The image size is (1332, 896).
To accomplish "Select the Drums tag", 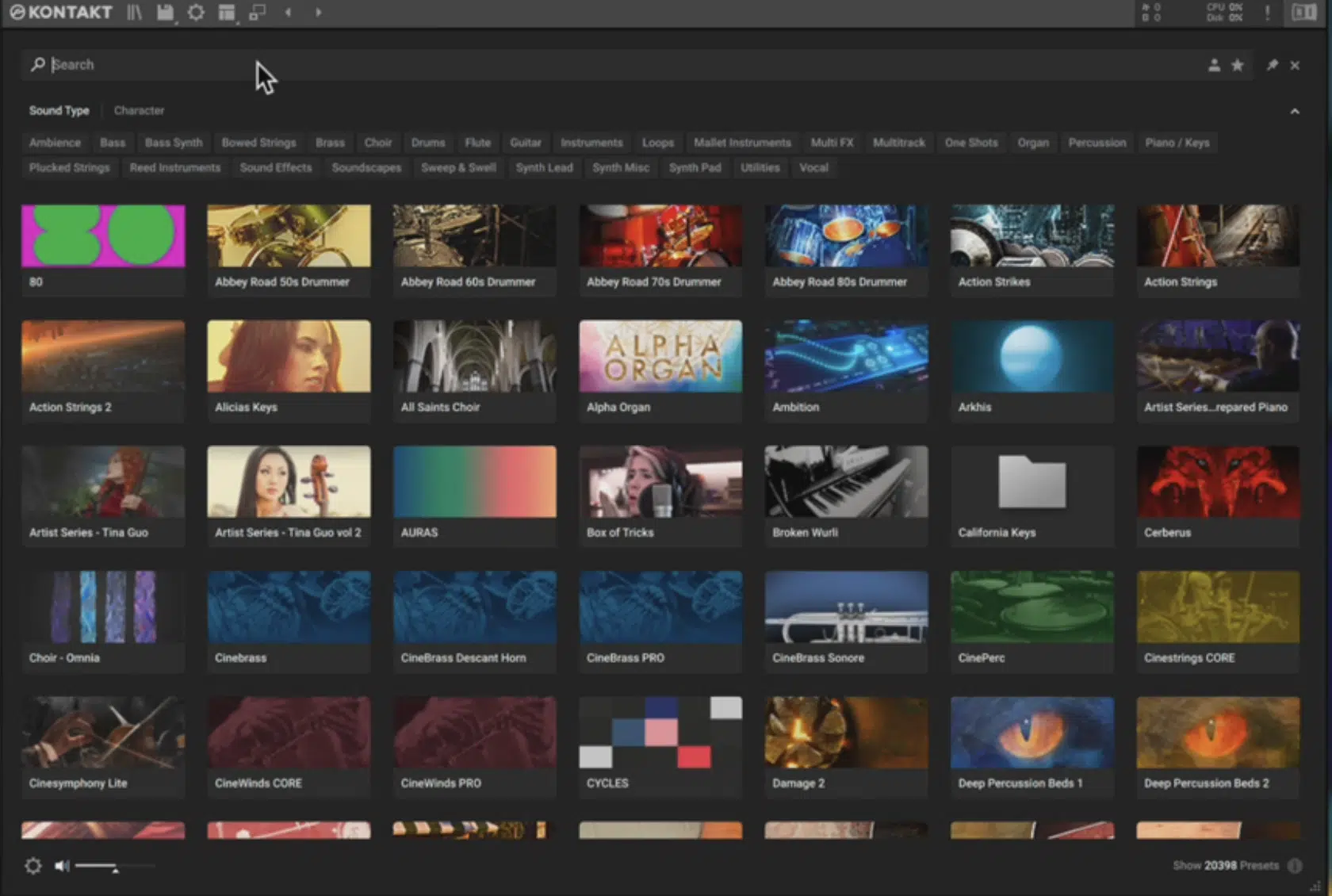I will pyautogui.click(x=428, y=143).
